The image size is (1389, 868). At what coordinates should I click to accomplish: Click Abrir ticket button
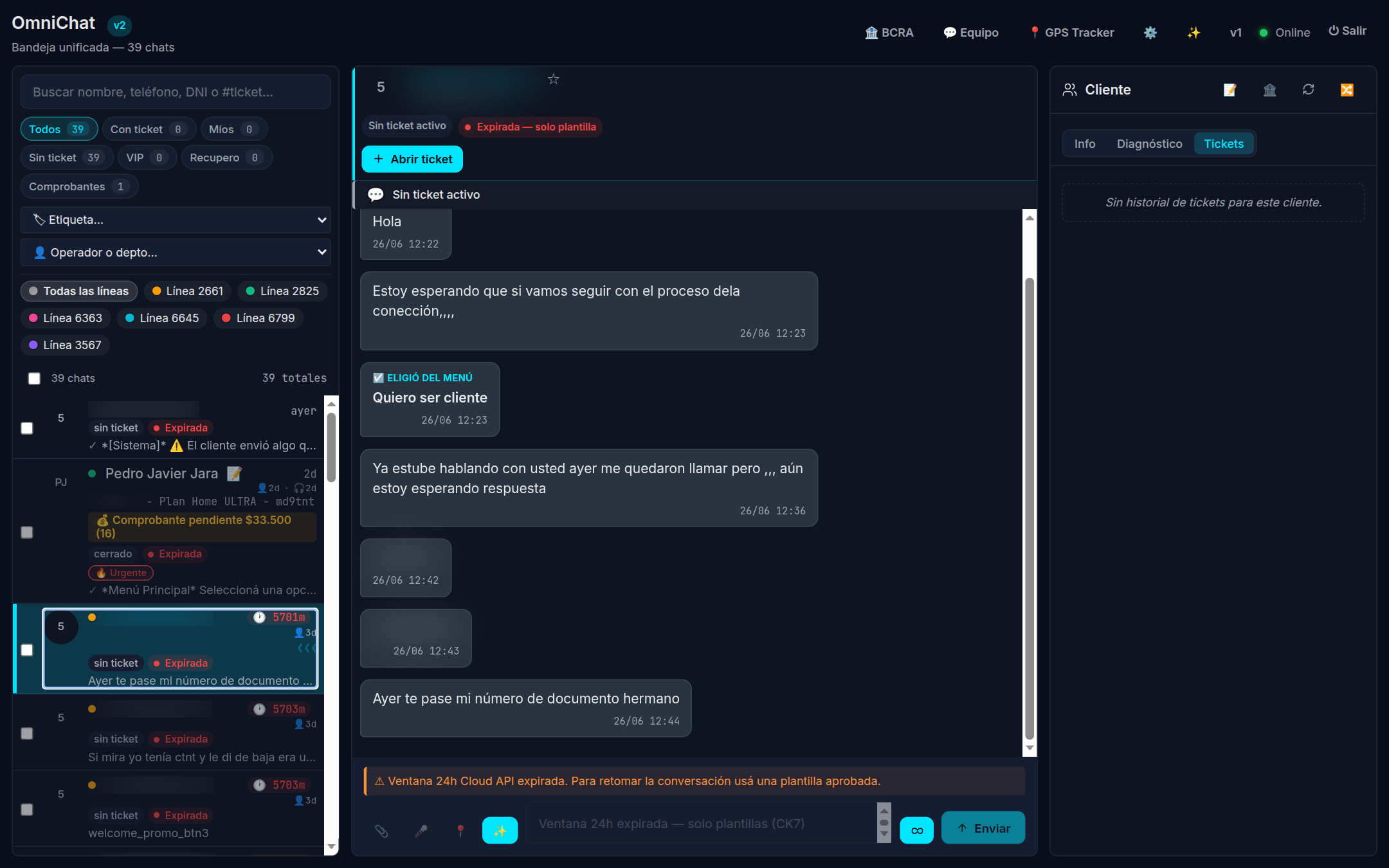coord(412,159)
